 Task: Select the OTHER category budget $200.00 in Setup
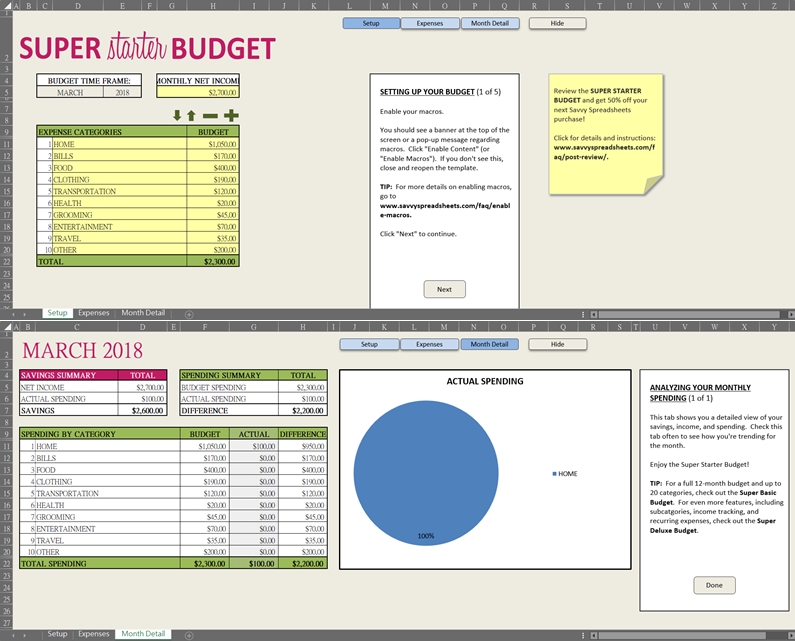212,250
